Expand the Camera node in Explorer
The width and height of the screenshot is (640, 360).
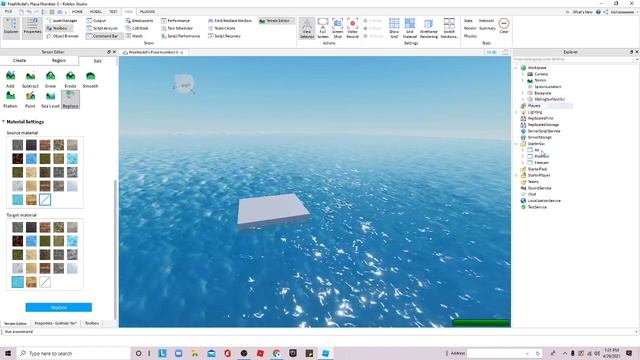[x=523, y=74]
